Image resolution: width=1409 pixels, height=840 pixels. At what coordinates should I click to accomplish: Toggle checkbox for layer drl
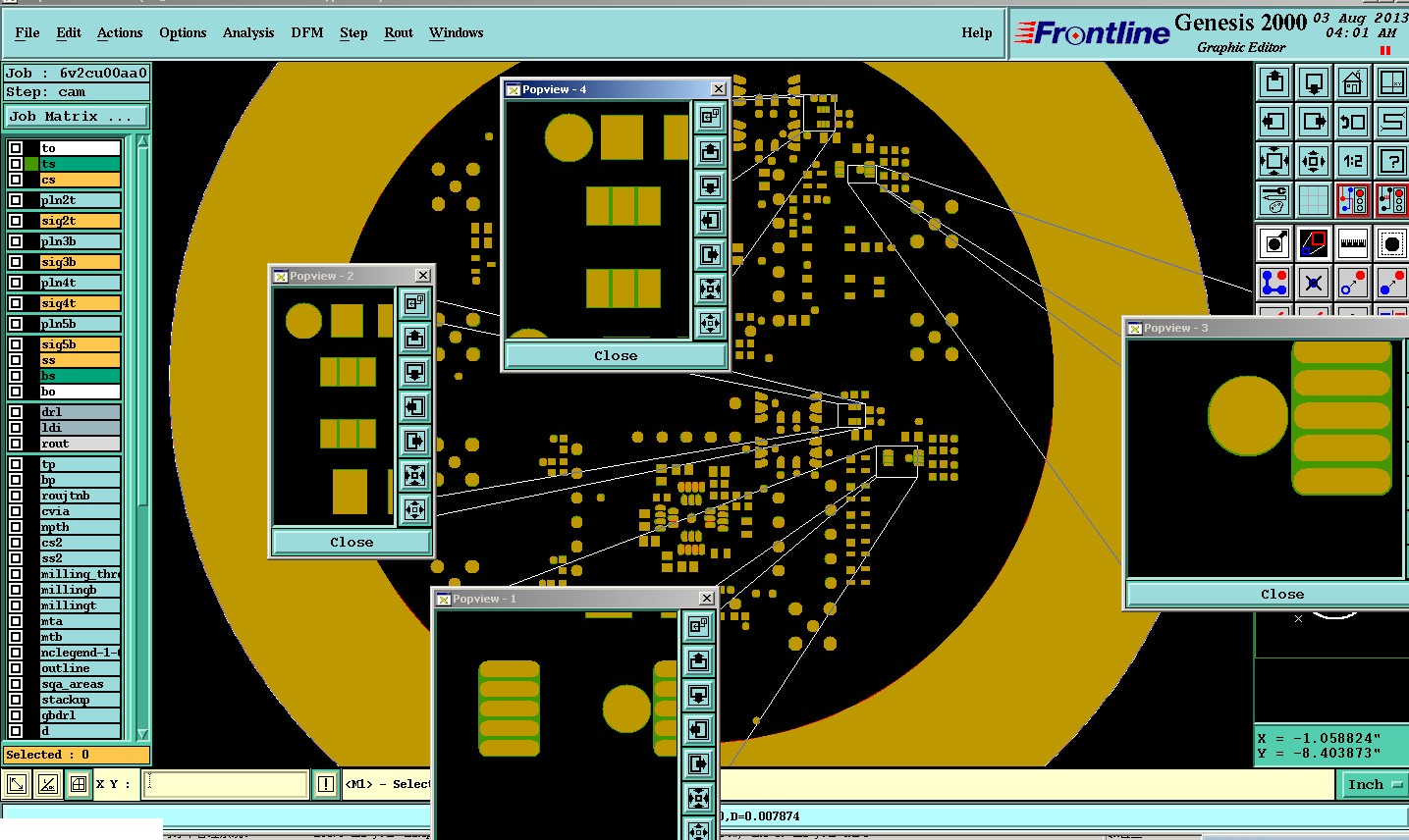click(x=16, y=412)
